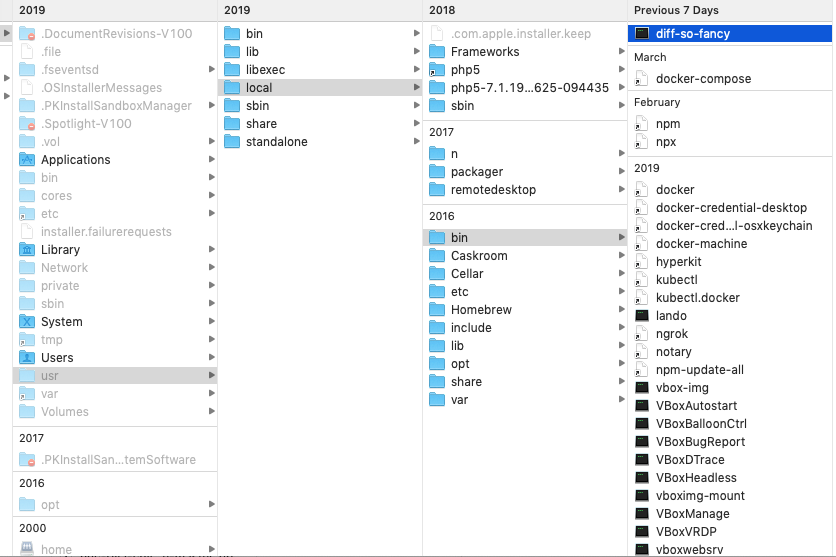Image resolution: width=836 pixels, height=557 pixels.
Task: Click the vboximg-mount file name
Action: point(700,496)
